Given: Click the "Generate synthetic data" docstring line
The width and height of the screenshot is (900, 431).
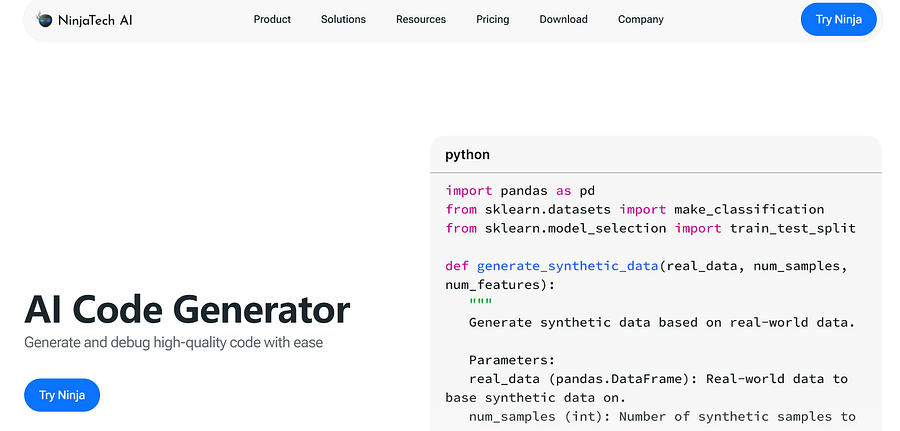Looking at the screenshot, I should point(662,323).
